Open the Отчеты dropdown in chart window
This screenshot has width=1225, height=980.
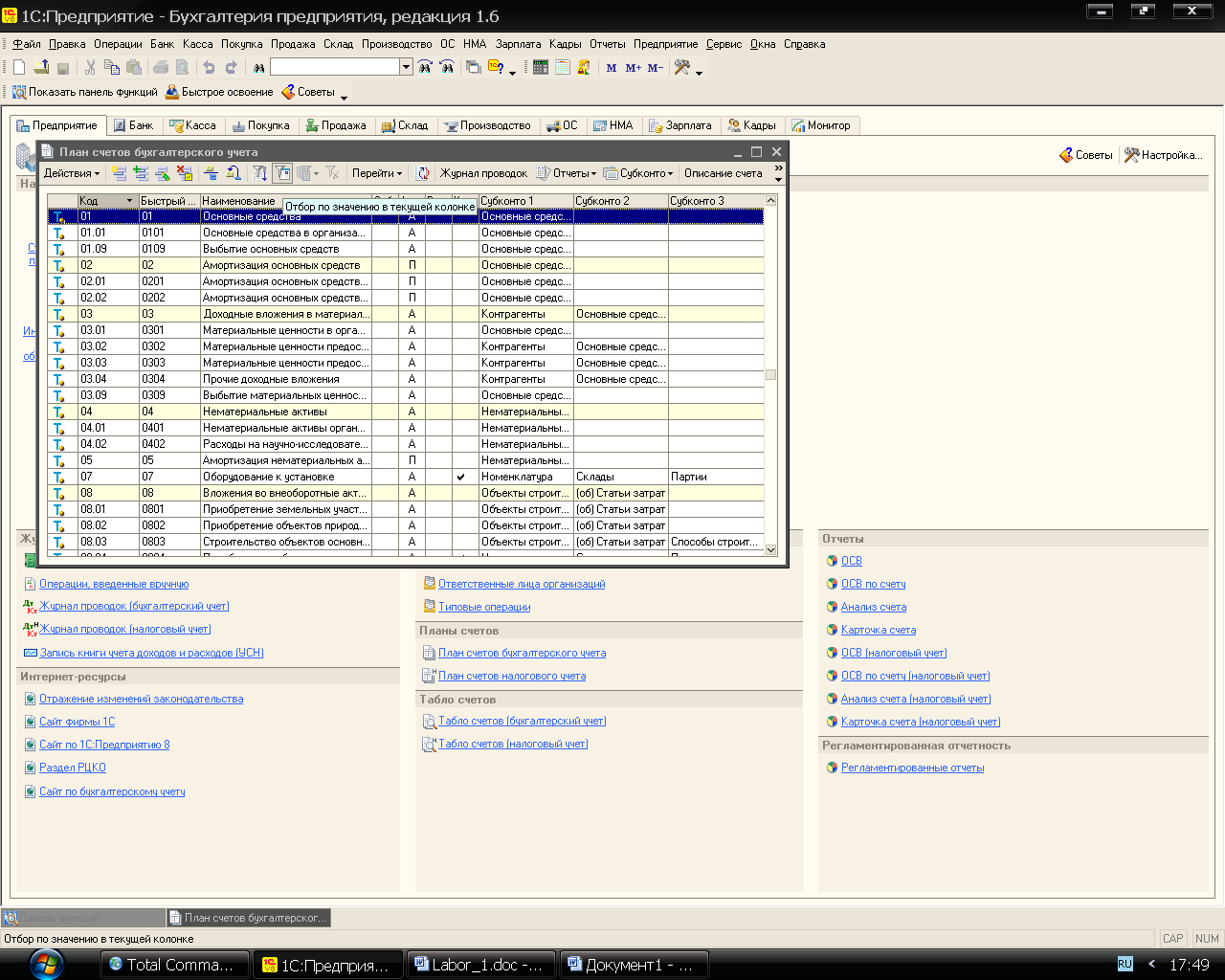568,173
